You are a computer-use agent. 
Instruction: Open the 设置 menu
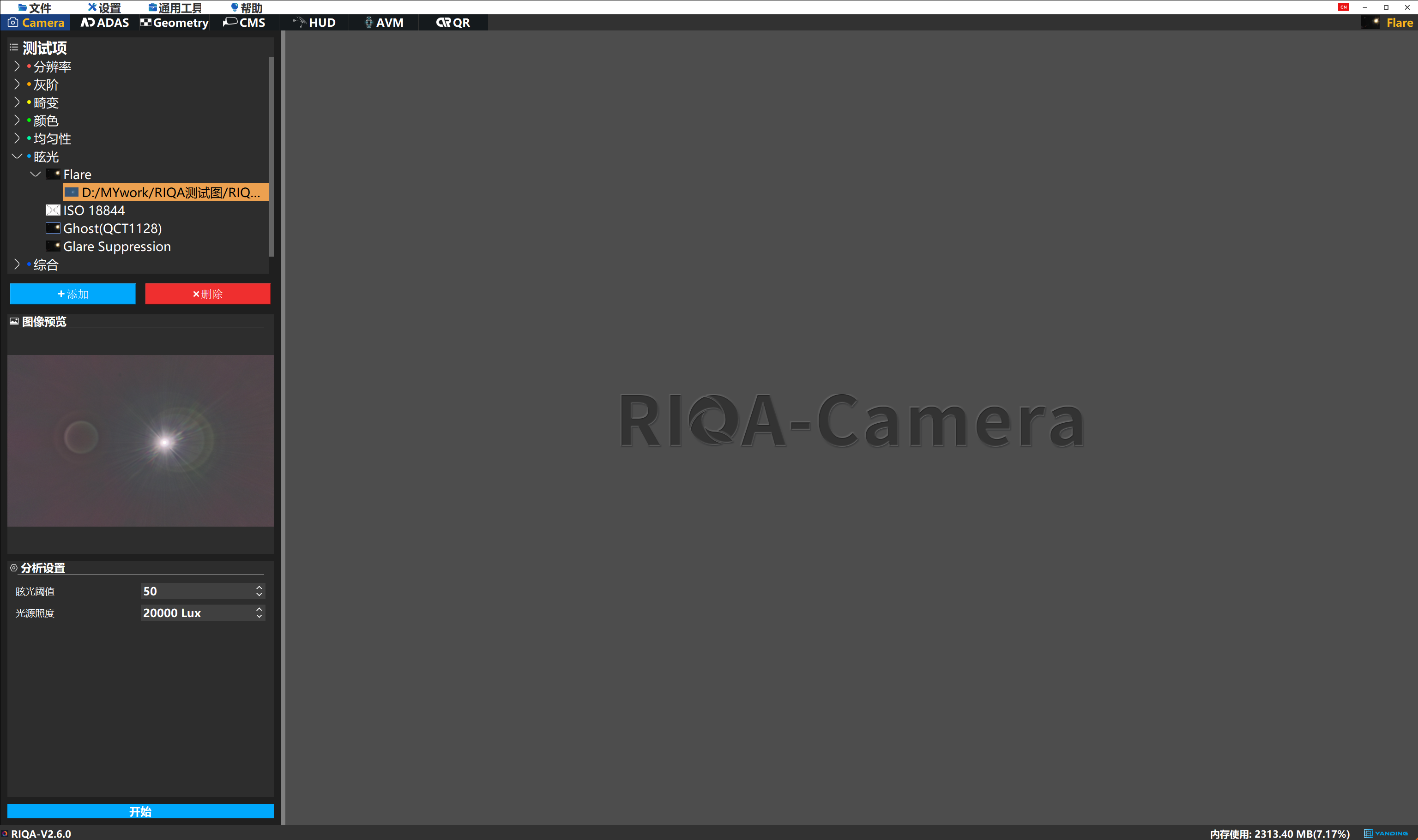[x=104, y=7]
